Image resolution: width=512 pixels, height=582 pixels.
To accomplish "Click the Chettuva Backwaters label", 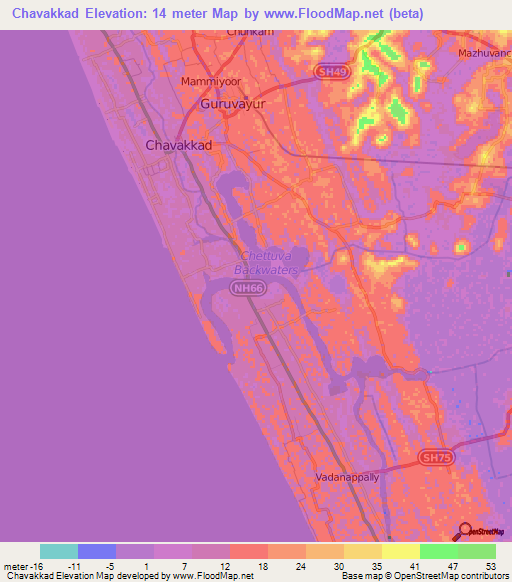I will pos(266,263).
